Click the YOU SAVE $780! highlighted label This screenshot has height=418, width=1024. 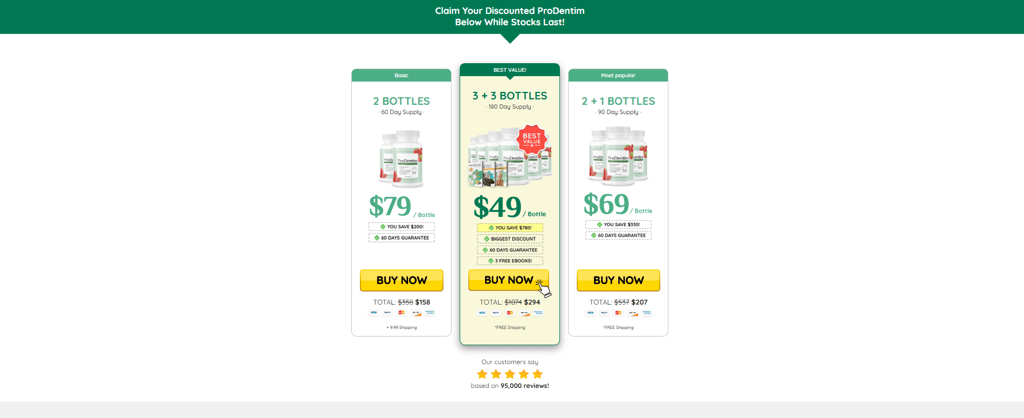(x=509, y=228)
